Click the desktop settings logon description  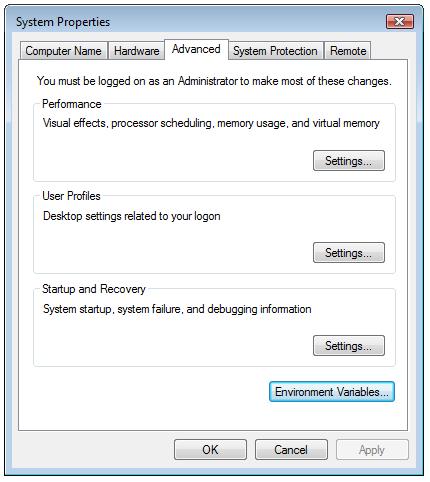[132, 216]
